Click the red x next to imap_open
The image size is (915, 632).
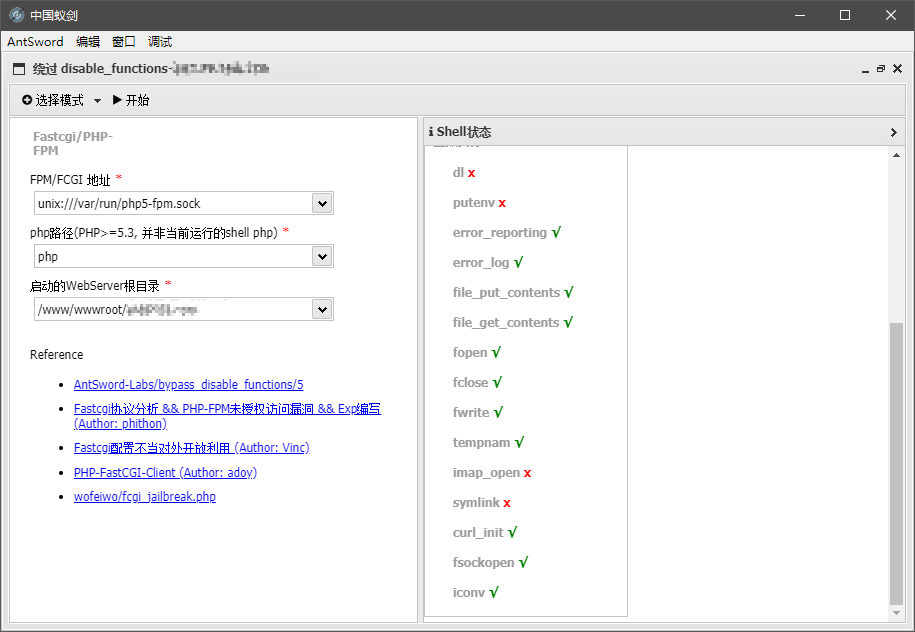tap(528, 473)
